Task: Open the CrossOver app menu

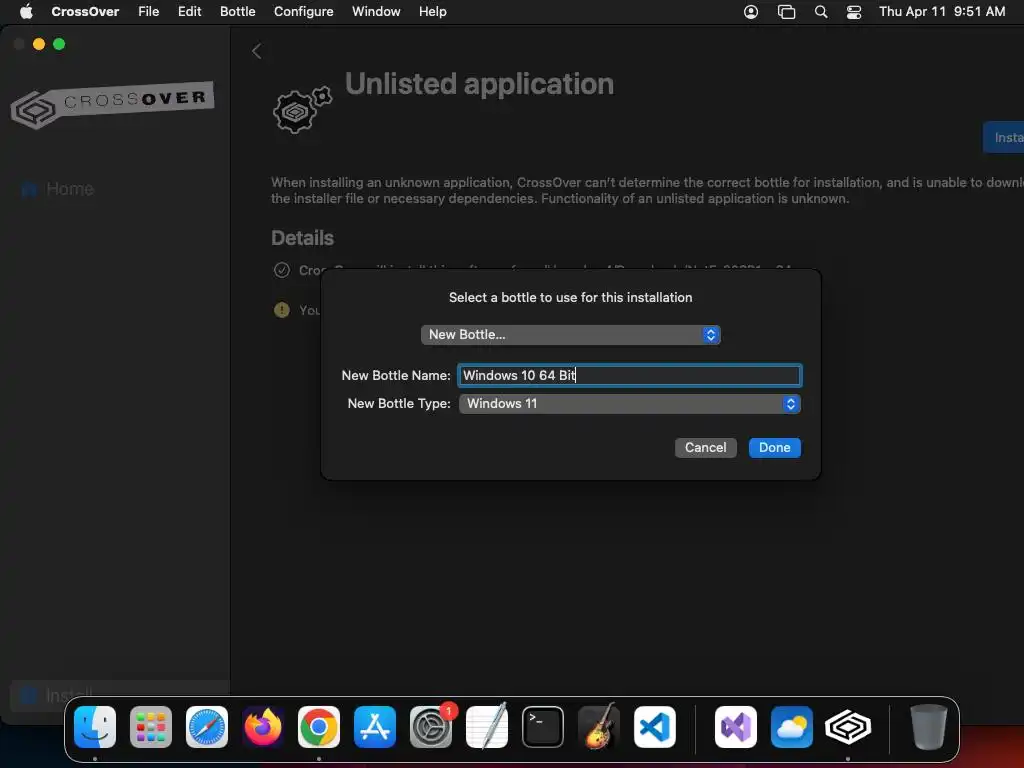Action: coord(85,11)
